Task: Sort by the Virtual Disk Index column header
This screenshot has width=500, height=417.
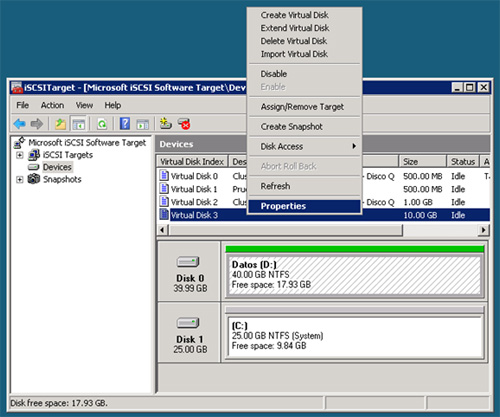Action: [192, 162]
